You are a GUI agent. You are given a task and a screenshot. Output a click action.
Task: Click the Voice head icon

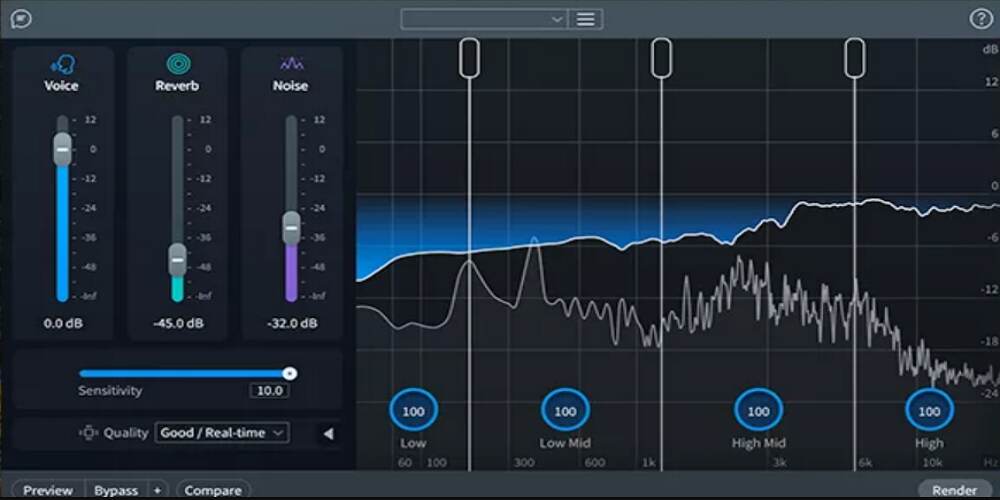point(62,64)
